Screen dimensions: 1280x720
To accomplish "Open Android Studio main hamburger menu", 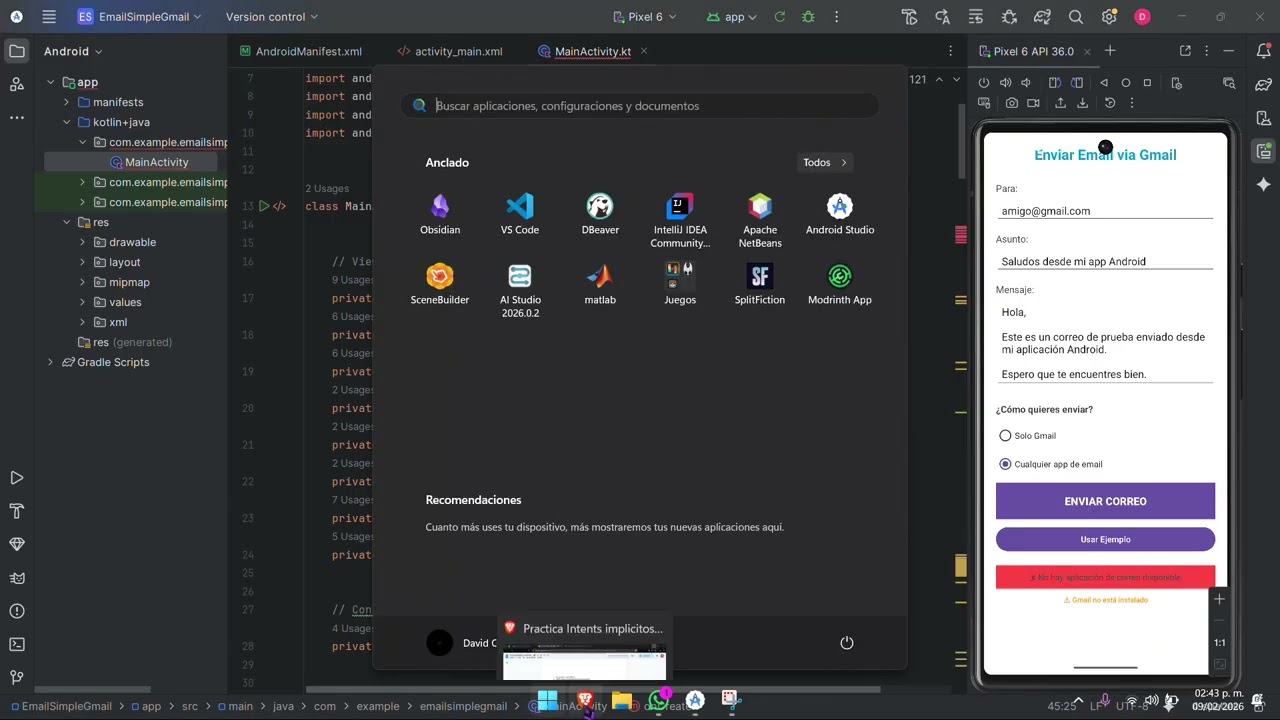I will coord(49,17).
